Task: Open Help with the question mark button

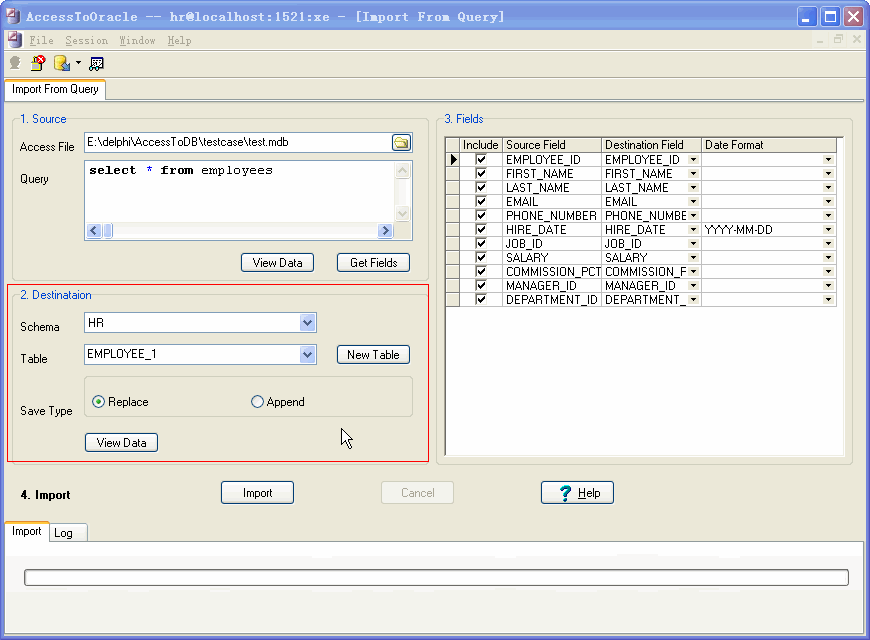Action: 577,493
